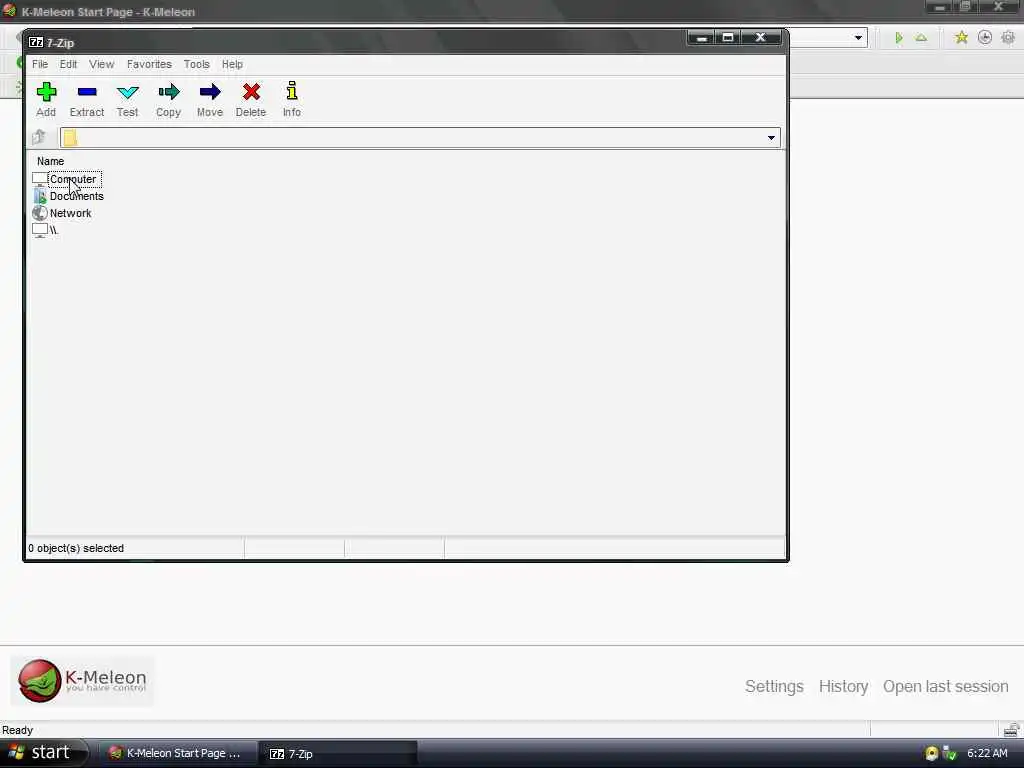Click the red Delete X icon
The width and height of the screenshot is (1024, 768).
pos(251,92)
